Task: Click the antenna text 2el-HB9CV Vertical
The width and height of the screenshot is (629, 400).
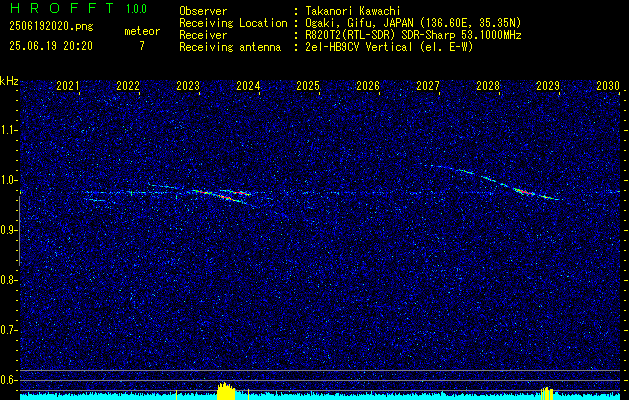Action: point(359,47)
